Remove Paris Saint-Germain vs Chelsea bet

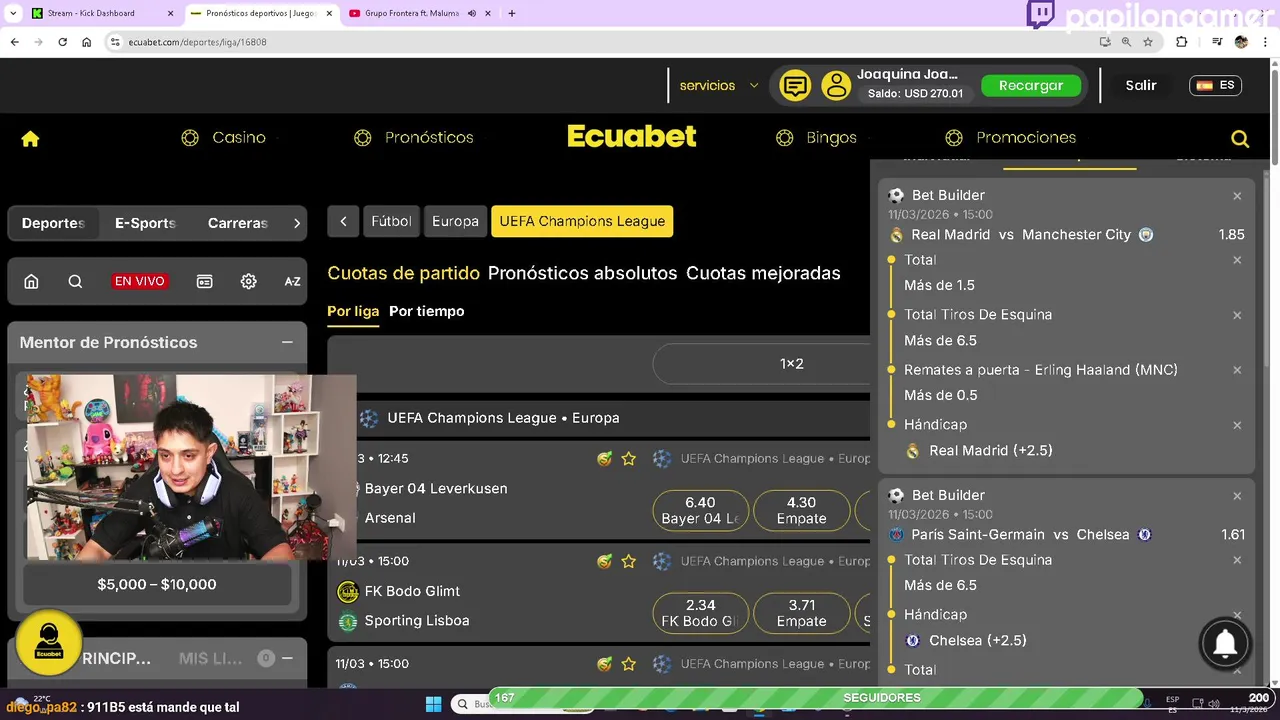click(x=1237, y=496)
